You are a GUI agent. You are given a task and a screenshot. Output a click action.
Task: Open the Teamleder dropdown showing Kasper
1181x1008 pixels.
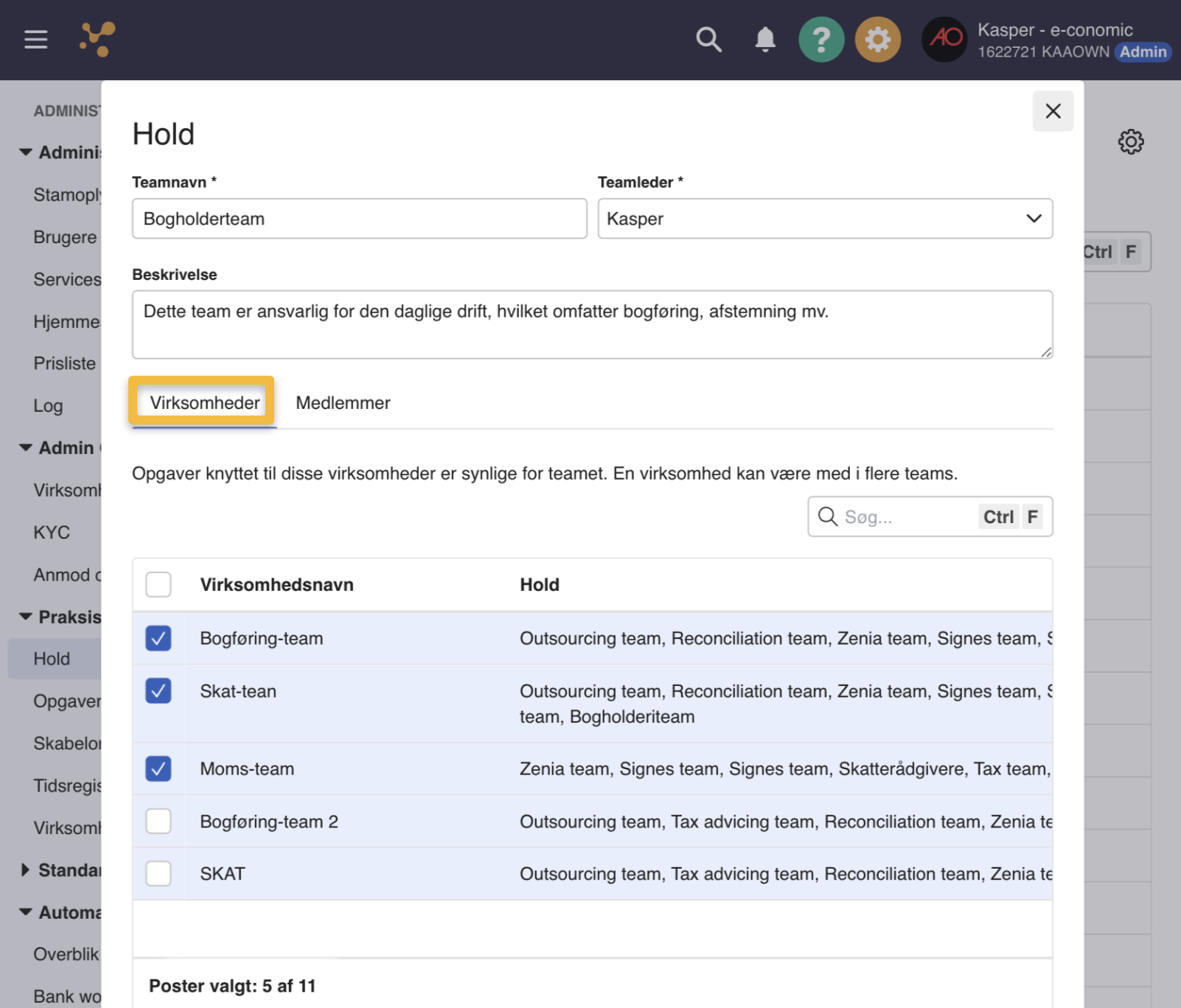(x=825, y=219)
